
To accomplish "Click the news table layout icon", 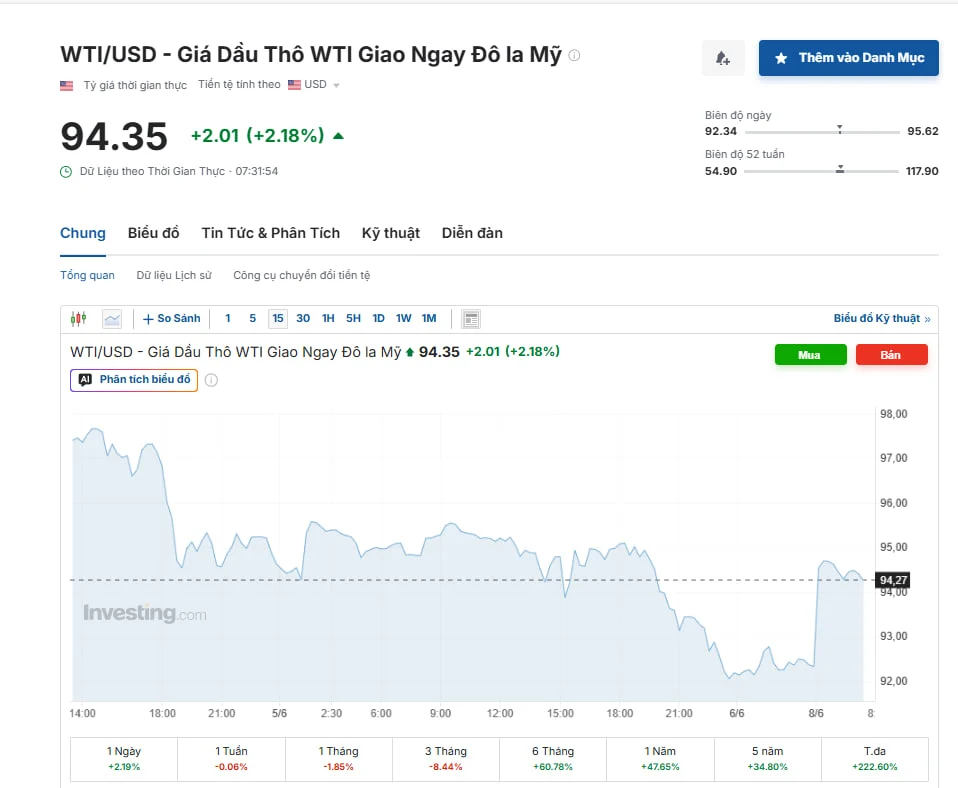I will point(471,319).
